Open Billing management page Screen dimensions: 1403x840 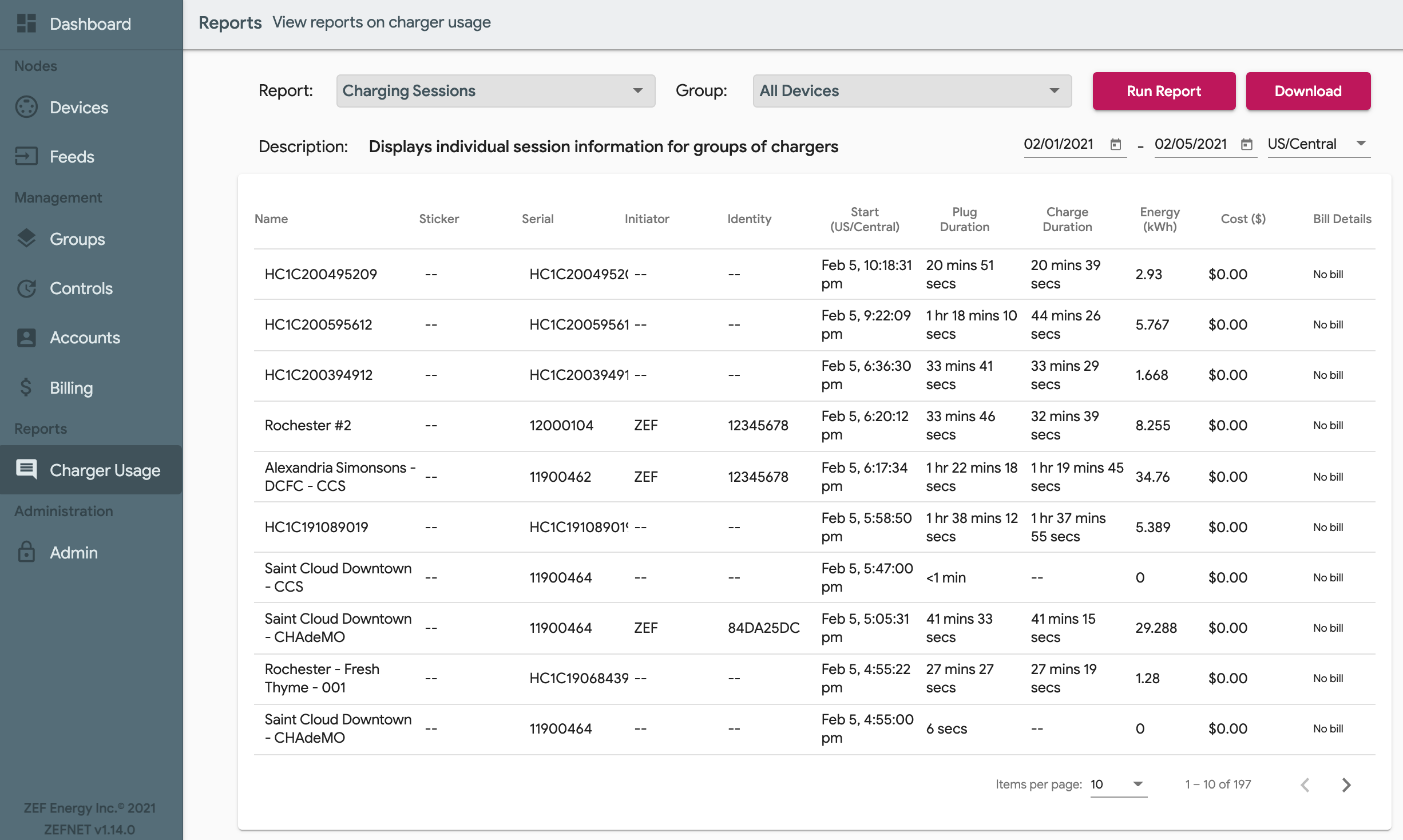[x=91, y=387]
